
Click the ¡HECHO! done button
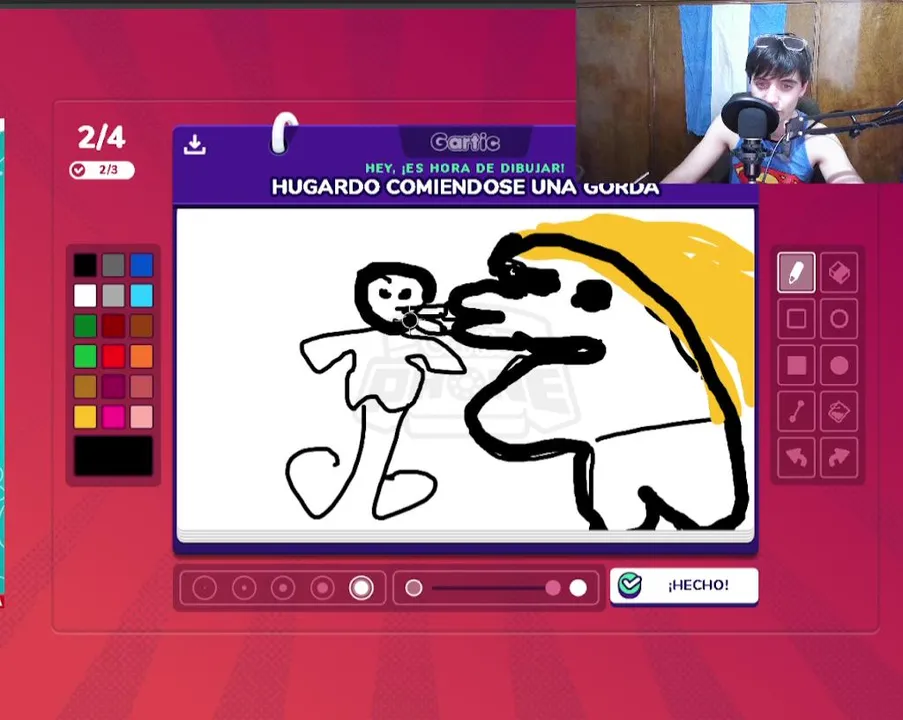tap(684, 585)
